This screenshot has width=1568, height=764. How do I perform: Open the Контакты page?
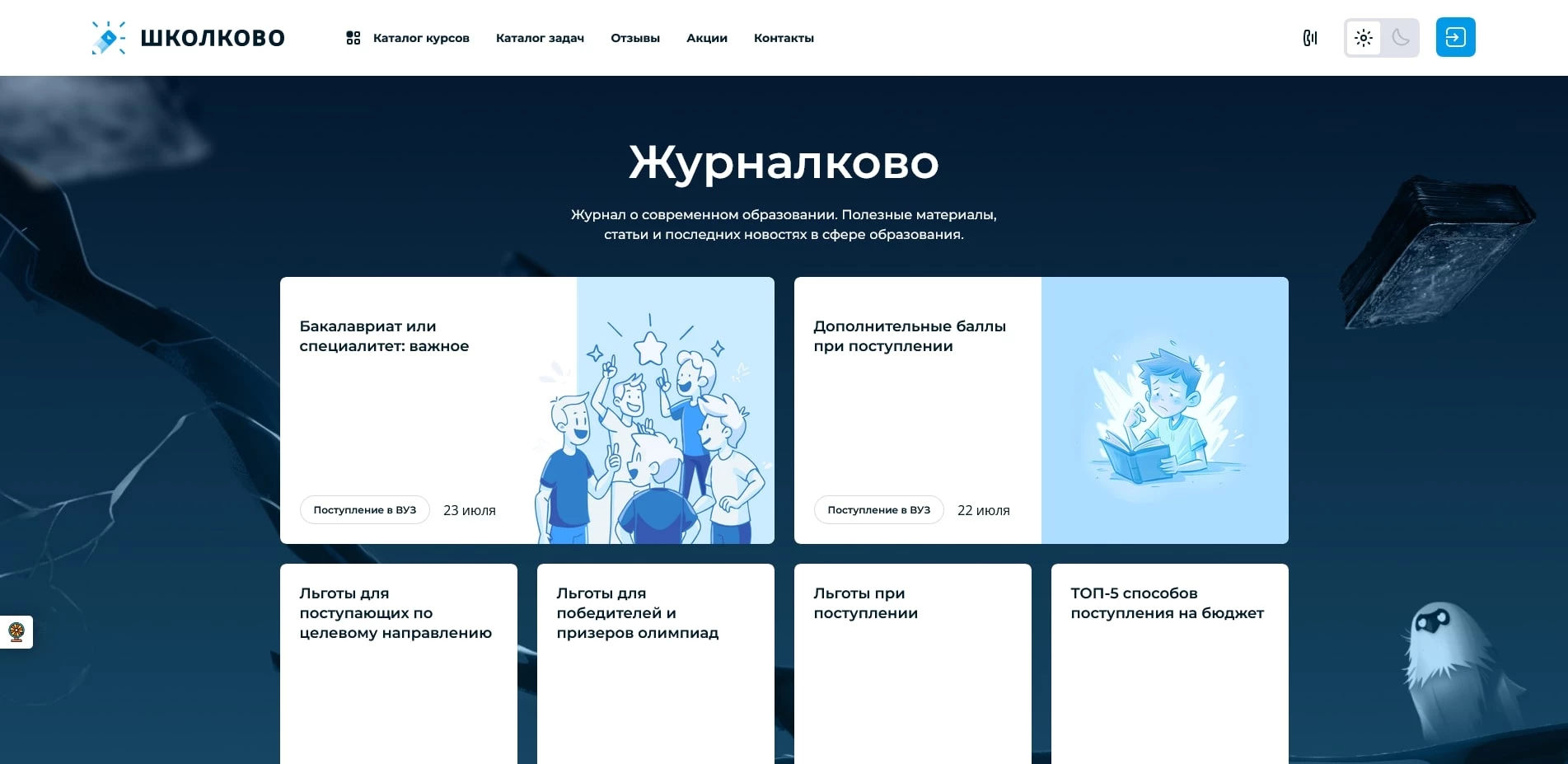(x=784, y=38)
